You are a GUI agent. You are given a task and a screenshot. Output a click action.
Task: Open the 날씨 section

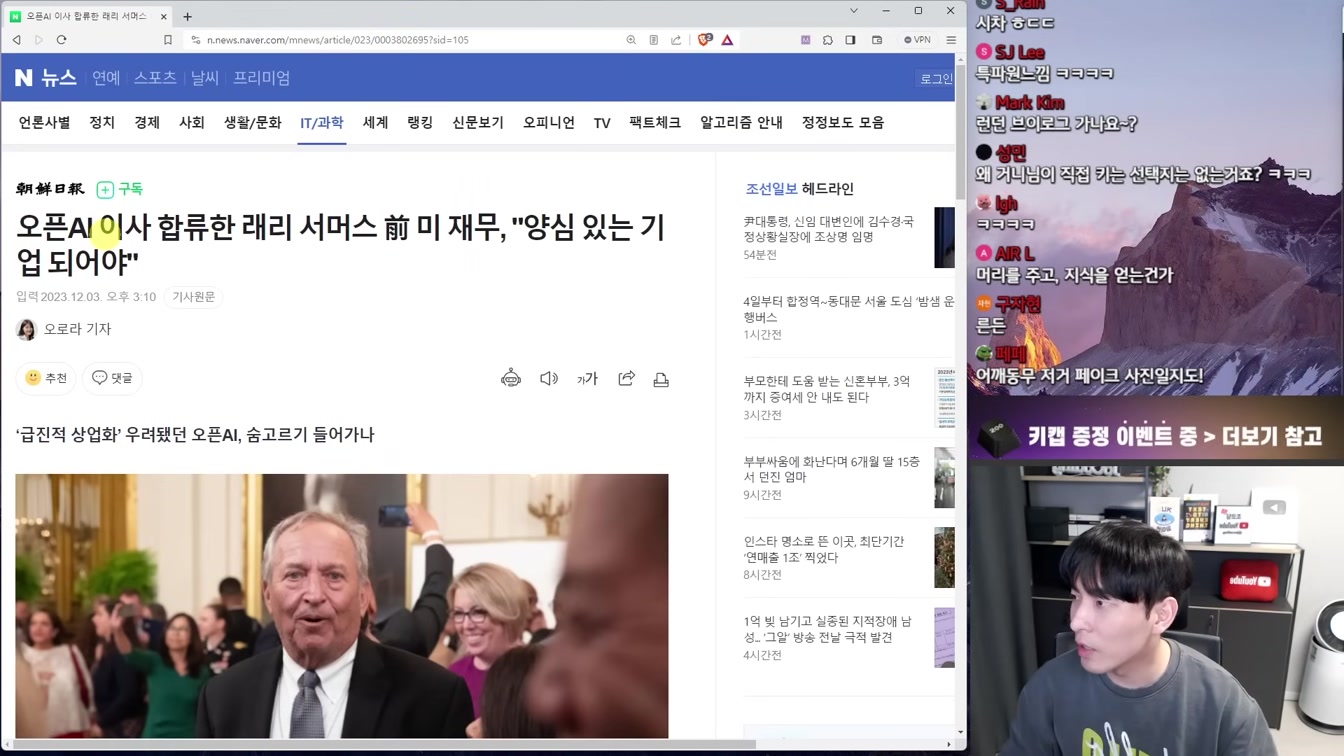(205, 78)
